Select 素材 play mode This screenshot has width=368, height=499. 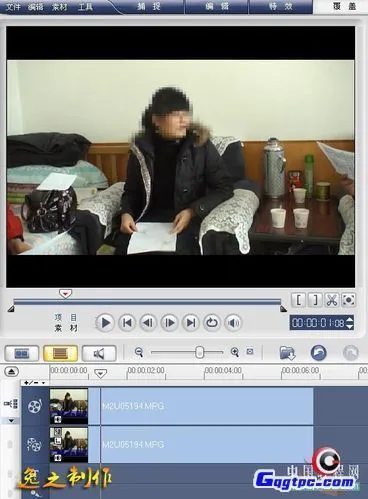pos(66,328)
